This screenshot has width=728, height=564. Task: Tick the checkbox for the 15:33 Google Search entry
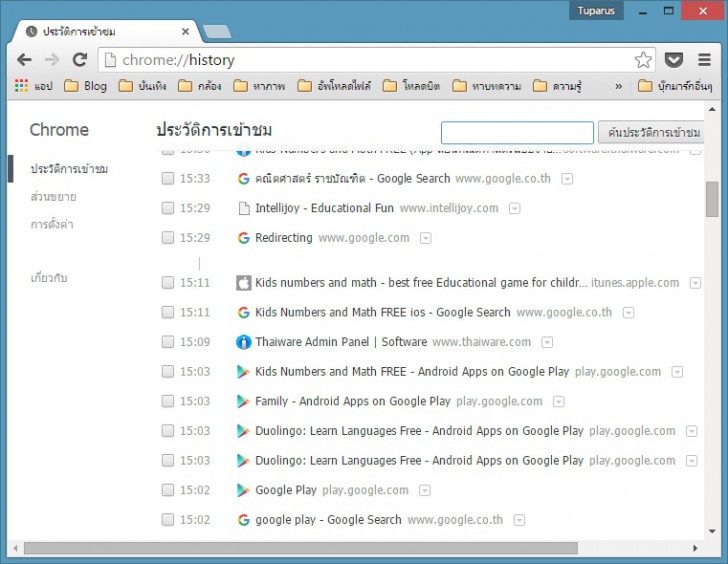[168, 179]
